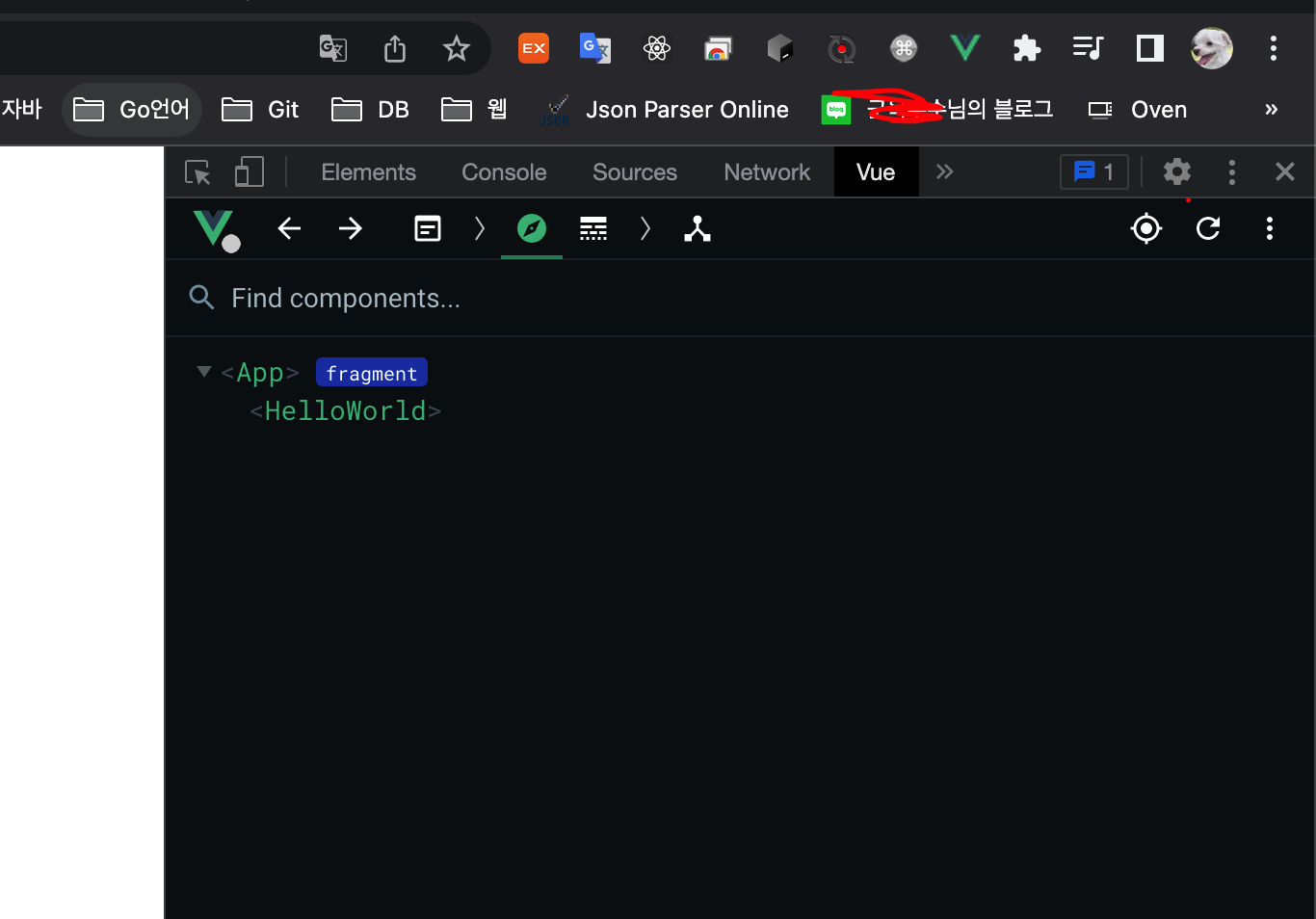The width and height of the screenshot is (1316, 919).
Task: Open the Vue.js devtools extension icon
Action: (965, 48)
